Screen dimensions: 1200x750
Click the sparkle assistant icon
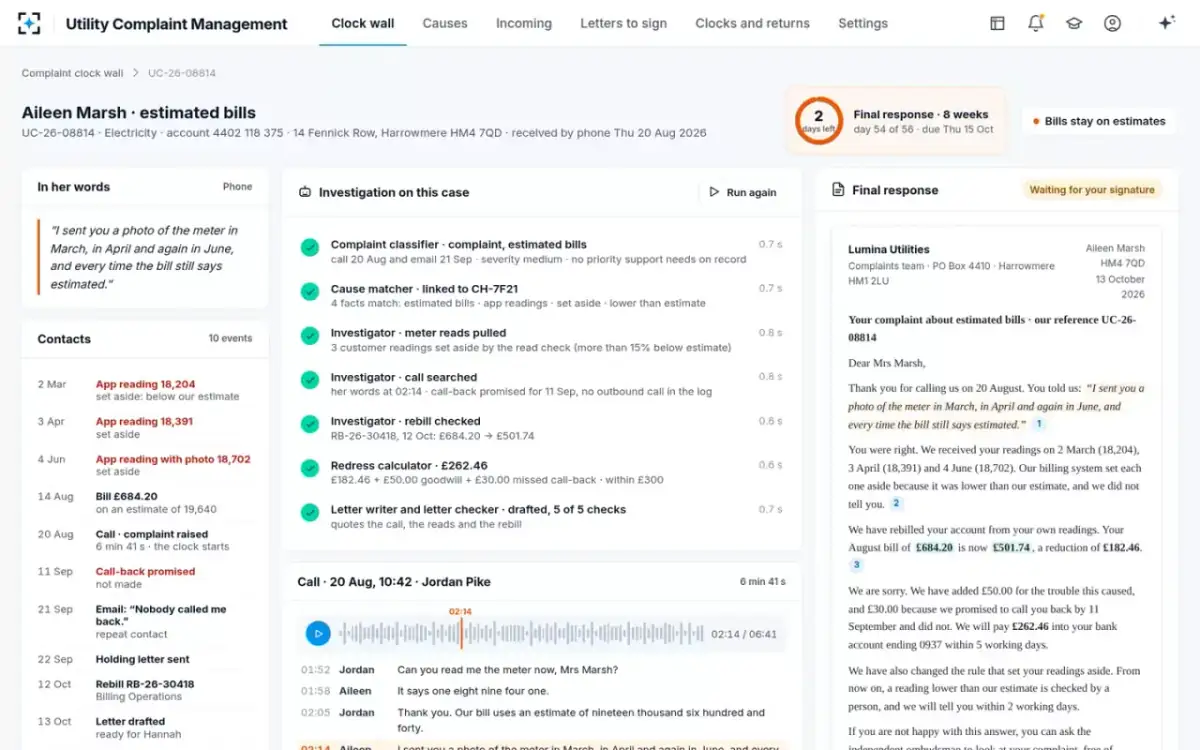tap(1166, 23)
